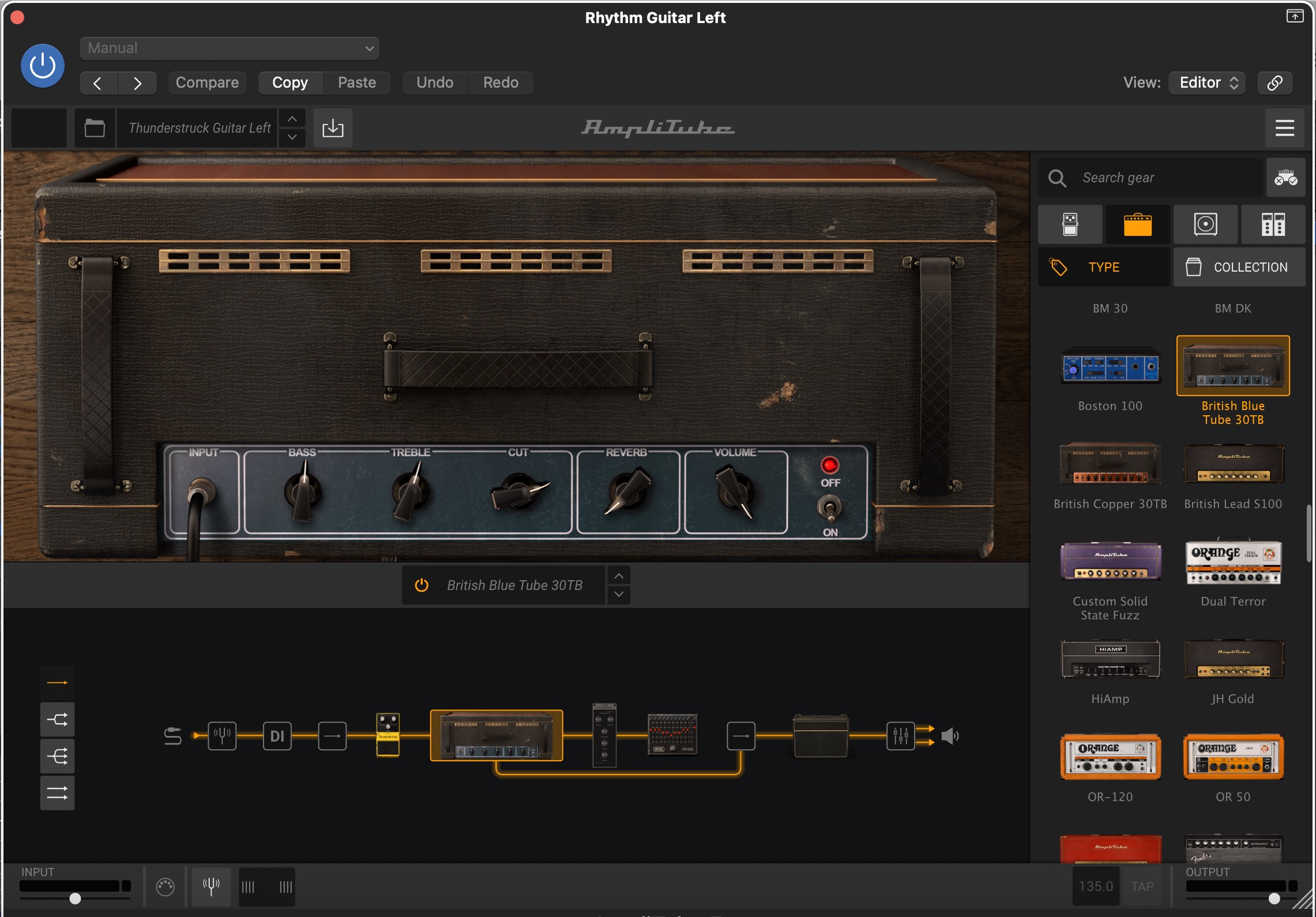Open the hamburger main menu
1316x917 pixels.
[x=1285, y=128]
